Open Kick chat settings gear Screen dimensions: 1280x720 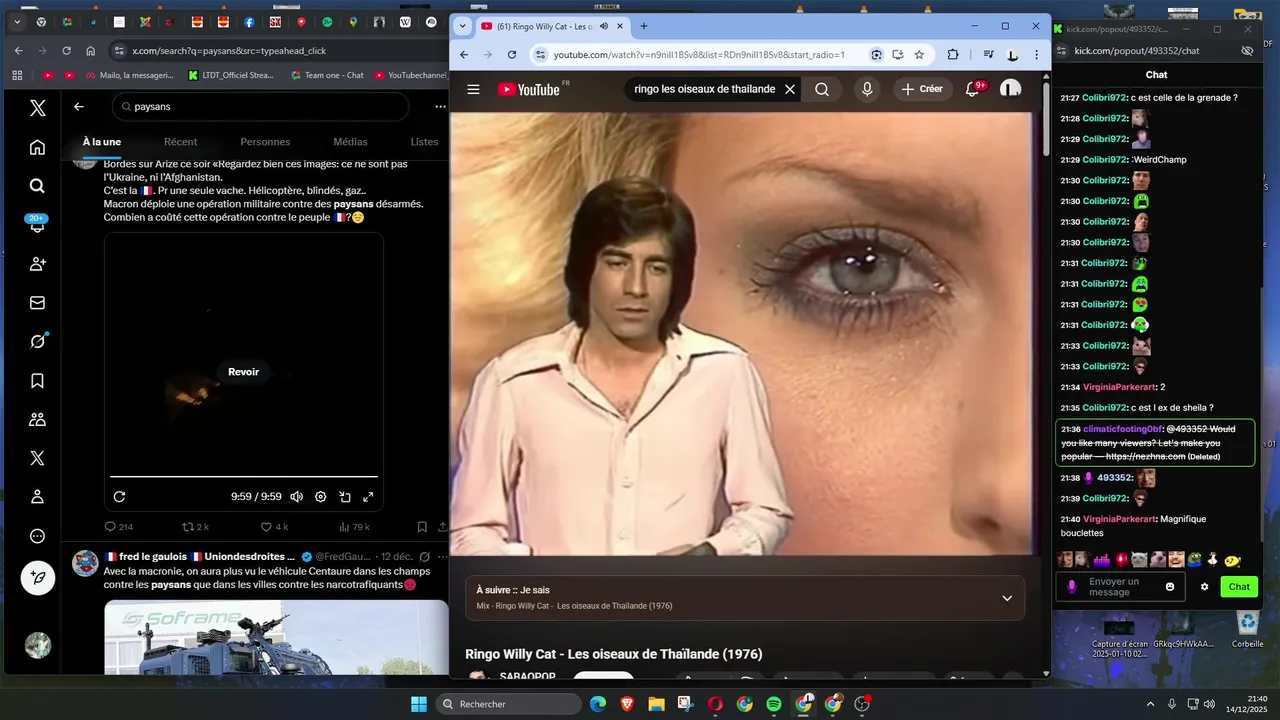coord(1204,587)
